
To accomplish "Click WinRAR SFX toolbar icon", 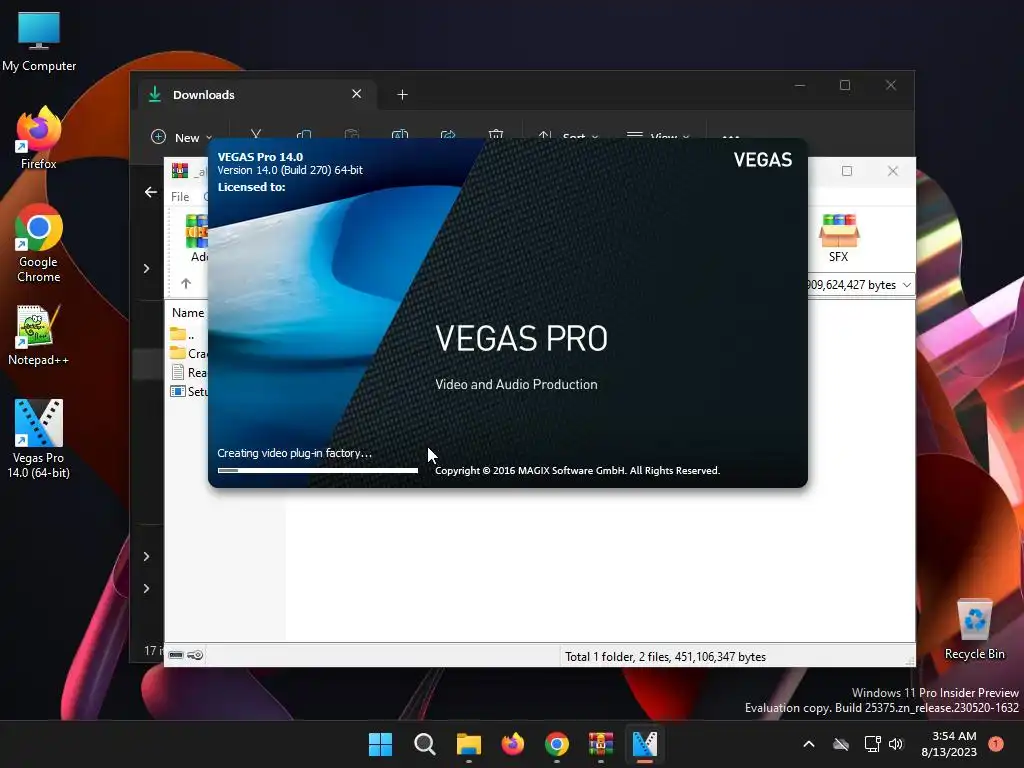I will coord(839,238).
